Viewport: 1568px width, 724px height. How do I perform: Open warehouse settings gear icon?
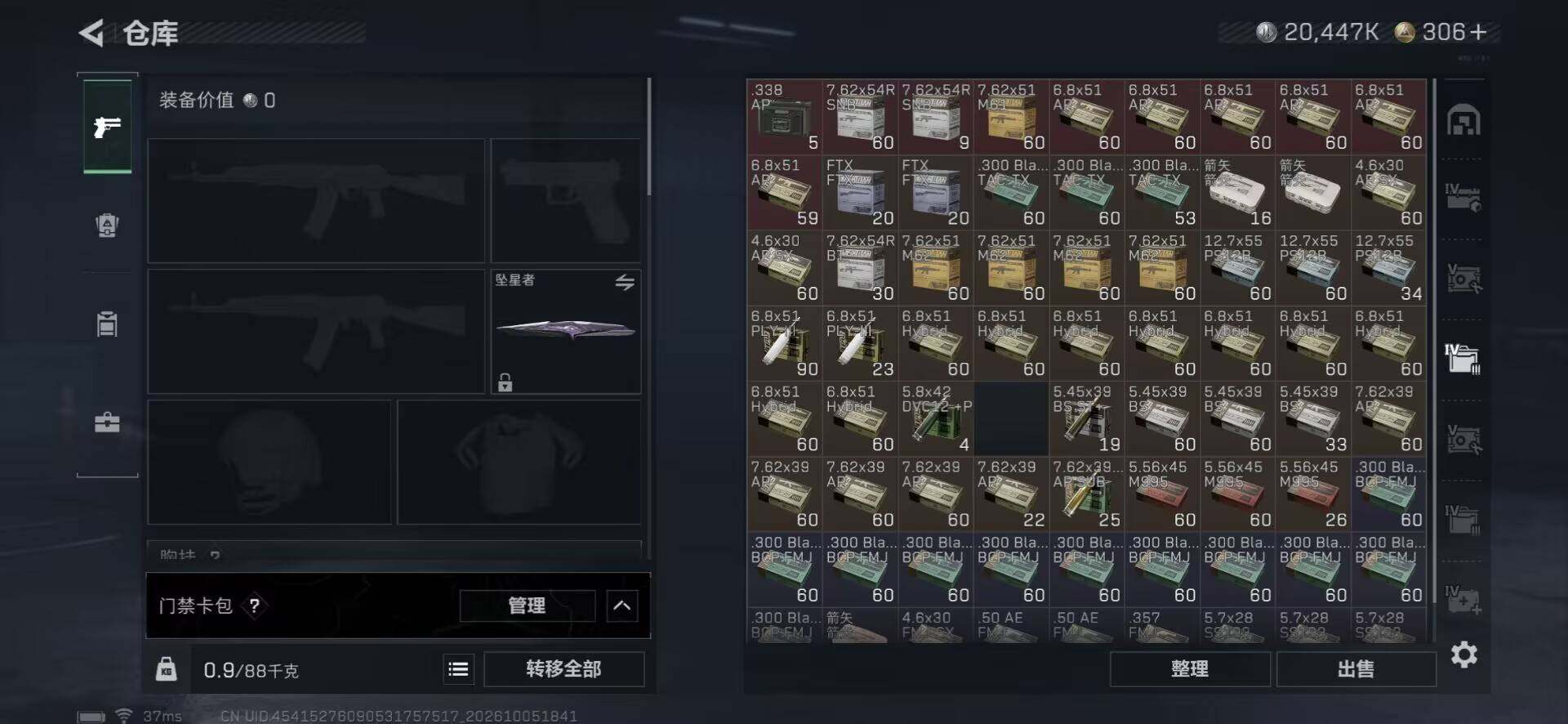(x=1463, y=655)
